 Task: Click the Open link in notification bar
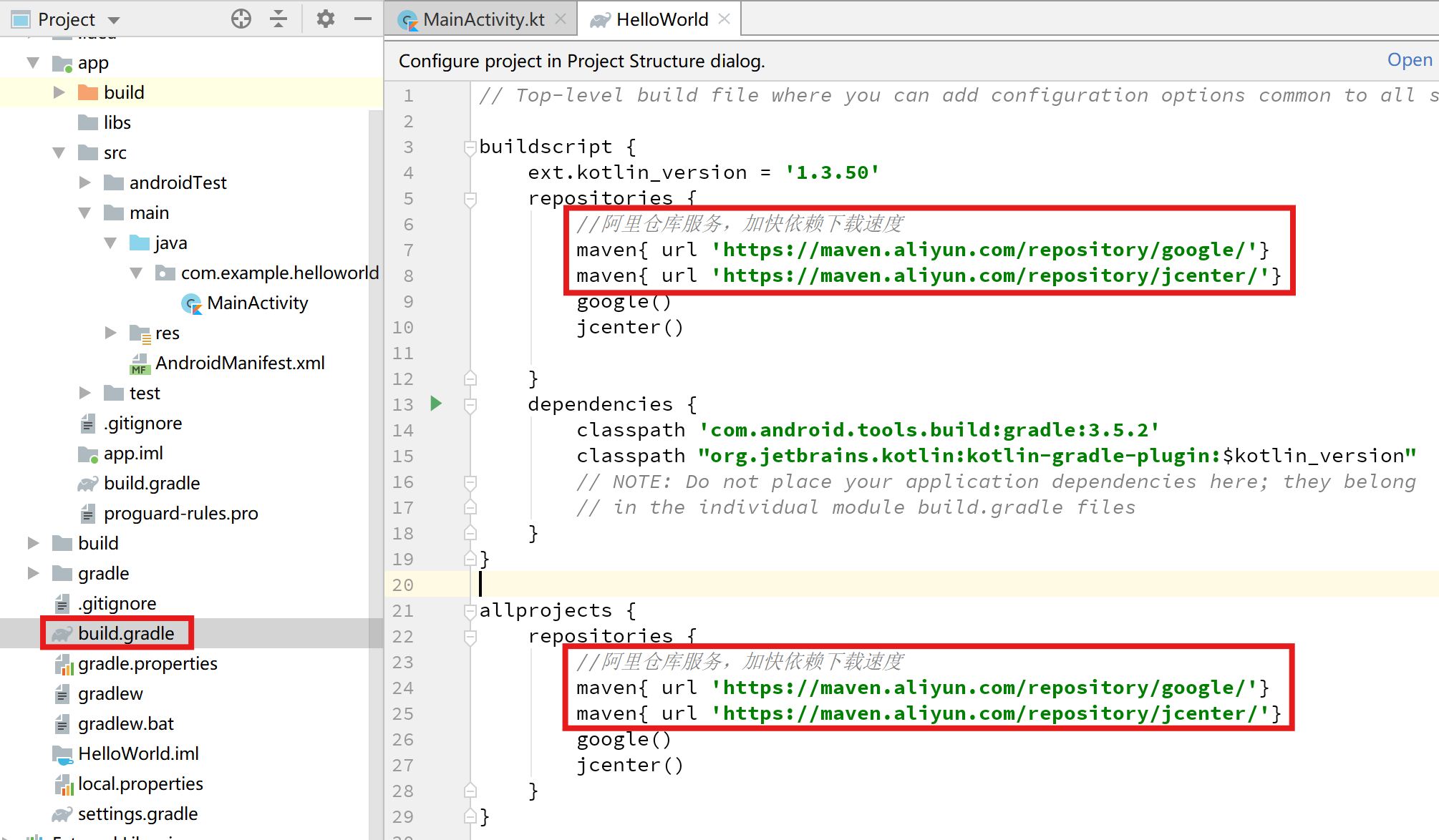(x=1409, y=60)
